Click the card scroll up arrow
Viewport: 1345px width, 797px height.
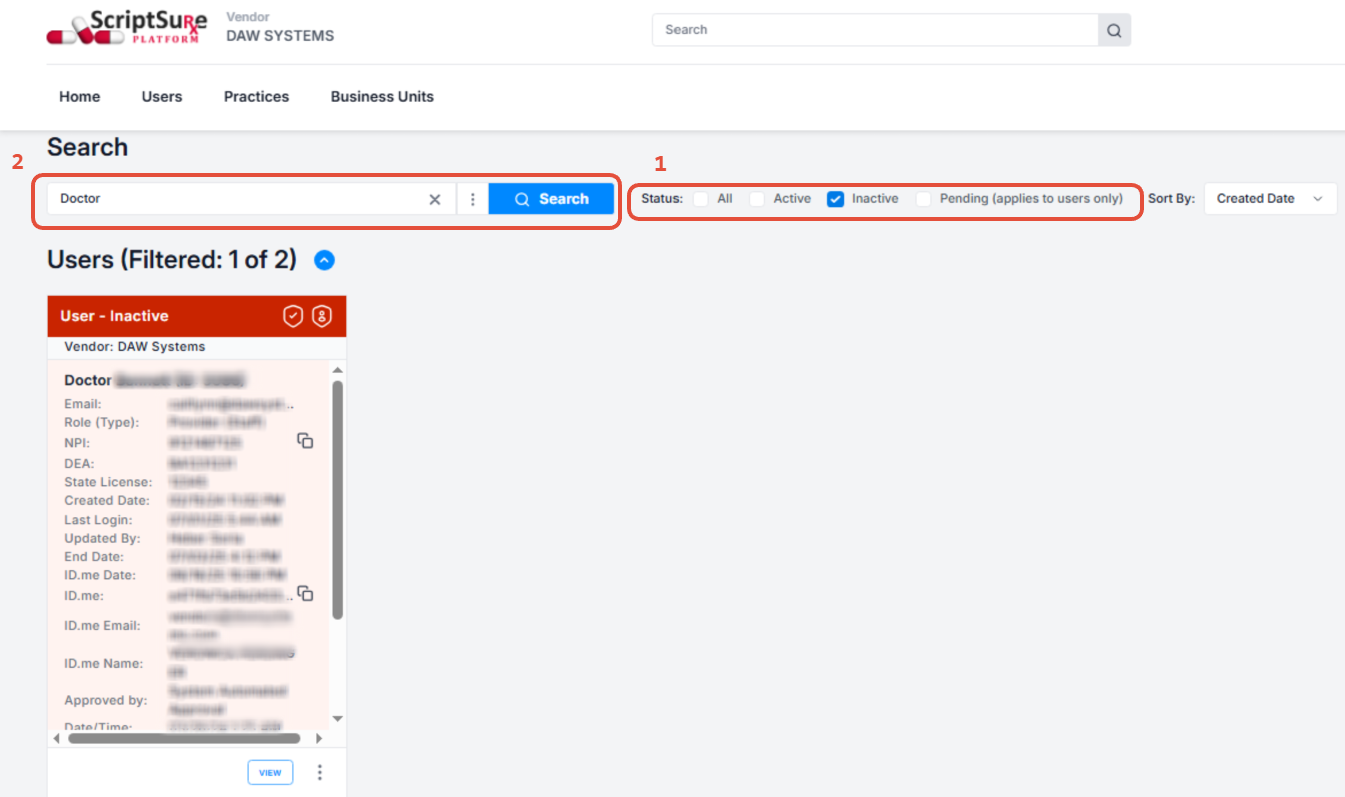click(x=337, y=370)
